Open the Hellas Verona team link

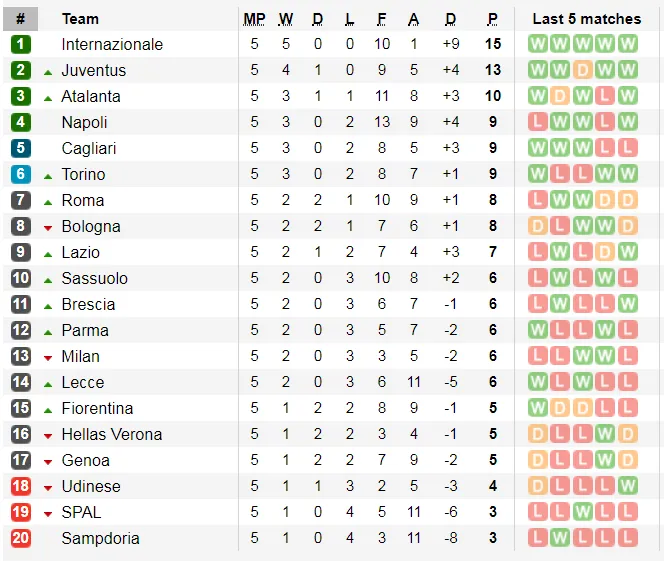111,434
